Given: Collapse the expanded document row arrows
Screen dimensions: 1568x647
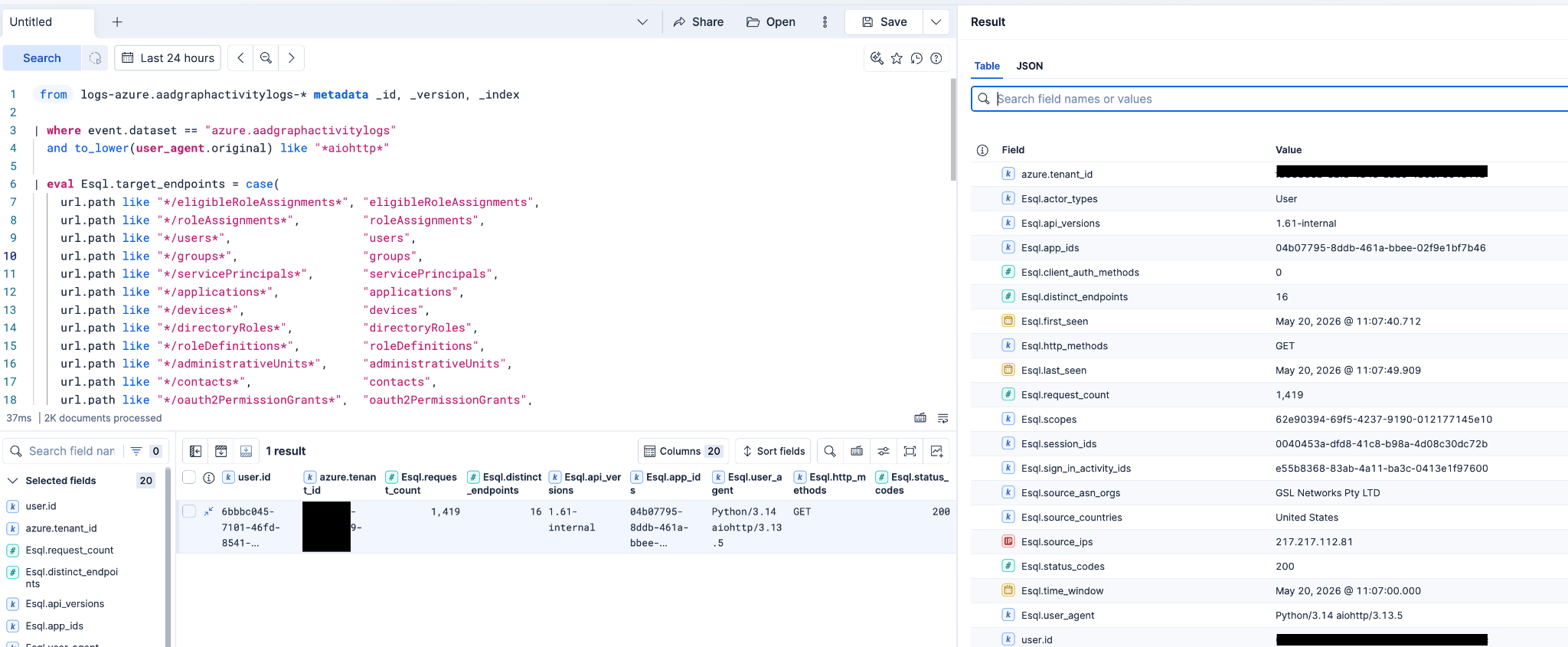Looking at the screenshot, I should (x=208, y=511).
